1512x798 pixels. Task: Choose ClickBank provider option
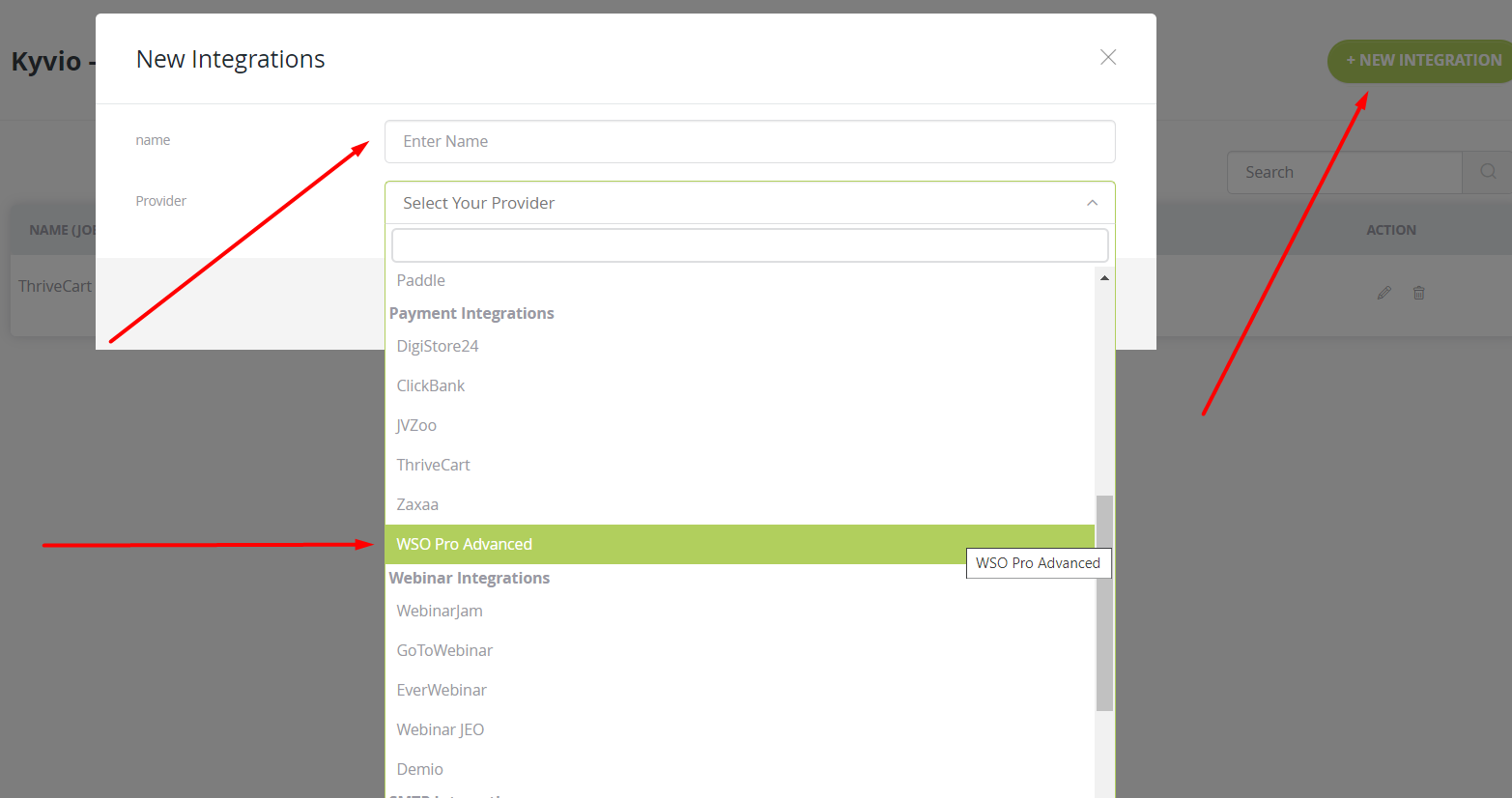[740, 385]
